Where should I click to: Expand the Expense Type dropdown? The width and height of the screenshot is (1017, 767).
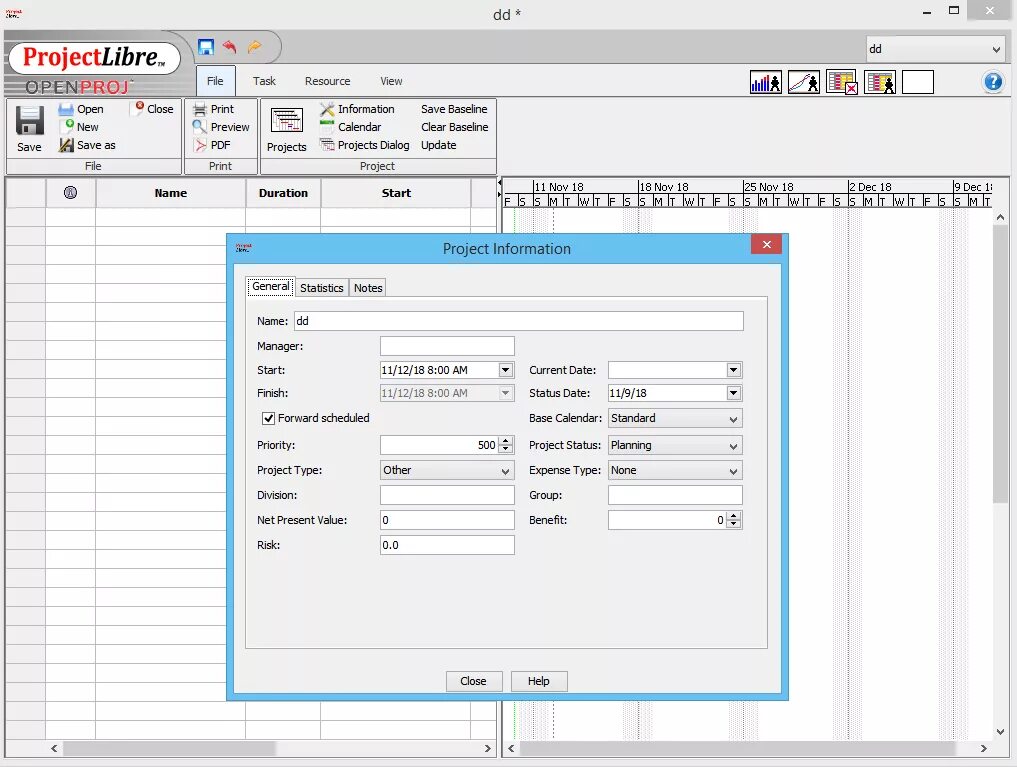coord(675,470)
